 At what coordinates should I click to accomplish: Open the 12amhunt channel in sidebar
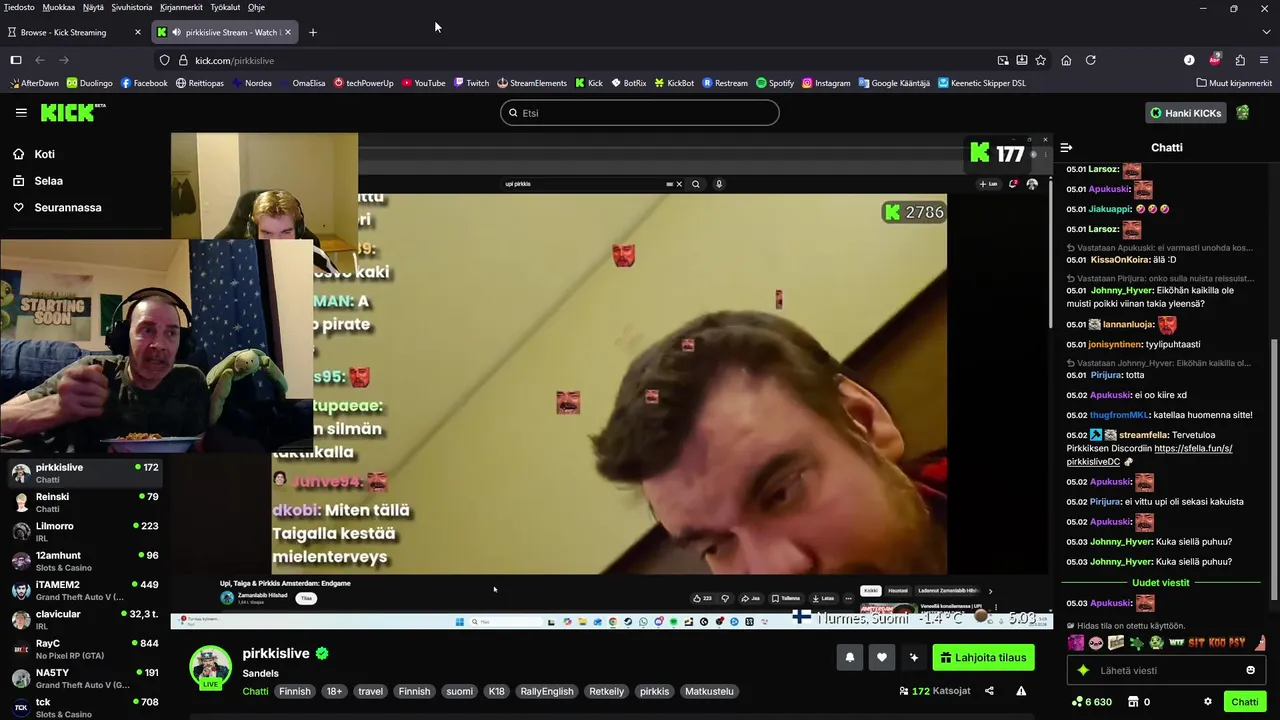pos(85,561)
